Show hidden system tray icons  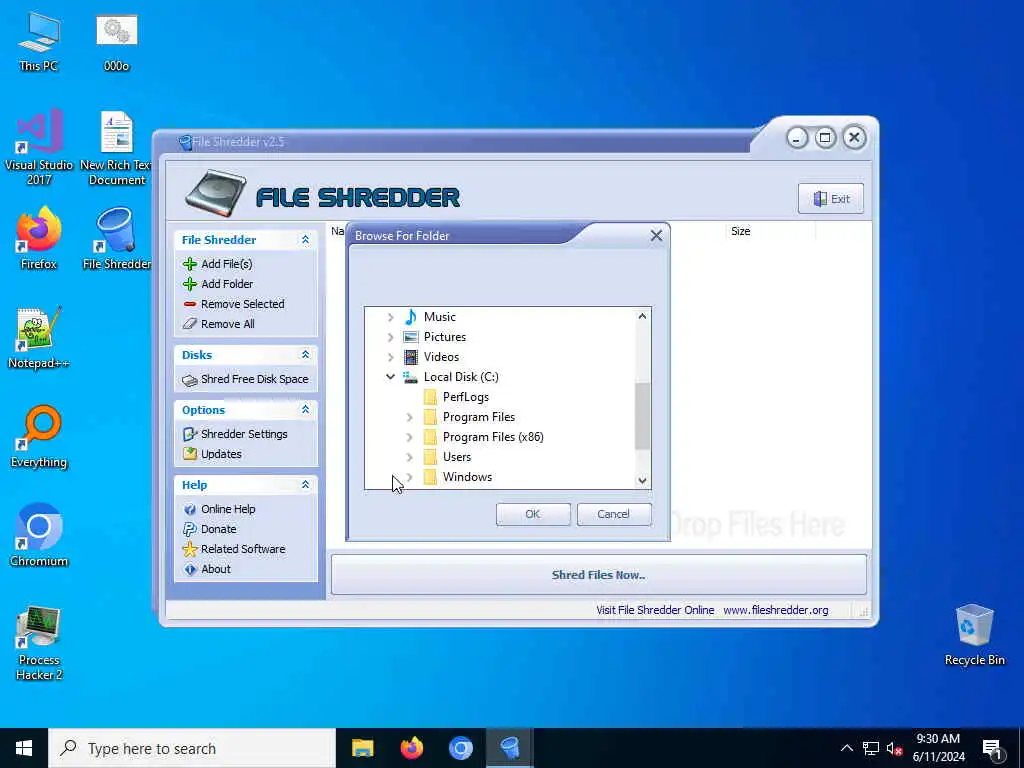click(846, 748)
